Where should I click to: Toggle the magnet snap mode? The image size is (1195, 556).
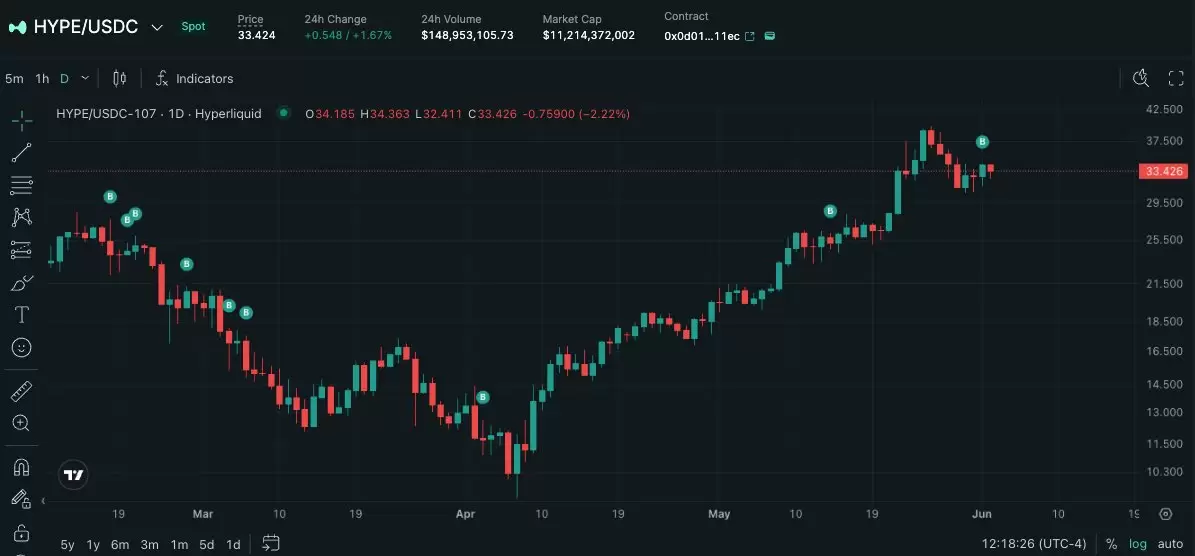tap(21, 467)
